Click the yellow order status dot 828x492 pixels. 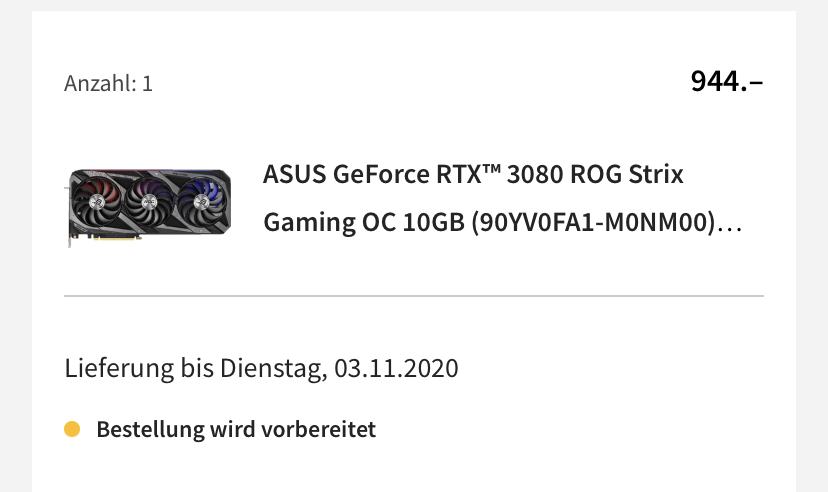pyautogui.click(x=72, y=430)
